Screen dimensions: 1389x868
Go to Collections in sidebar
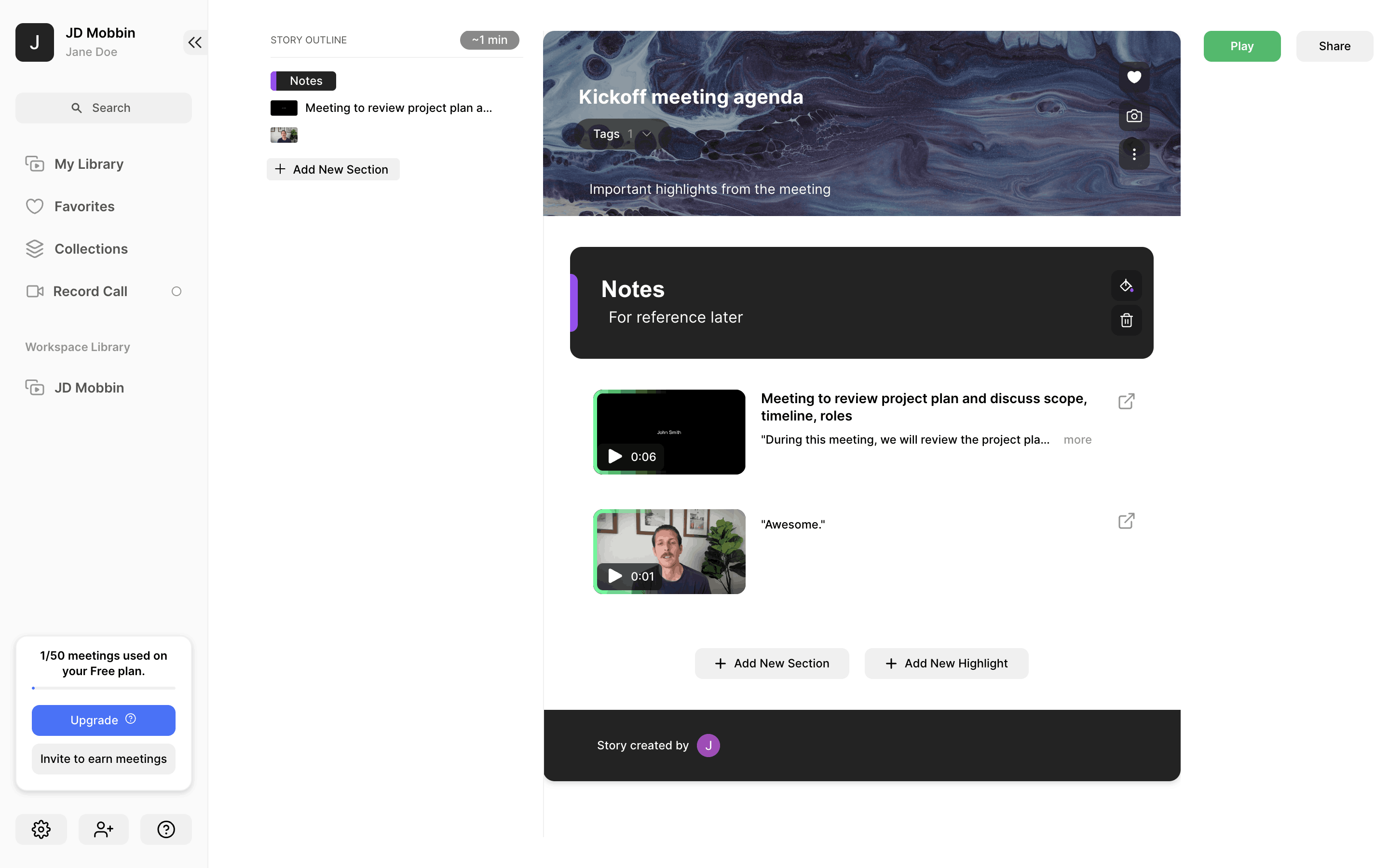[91, 249]
